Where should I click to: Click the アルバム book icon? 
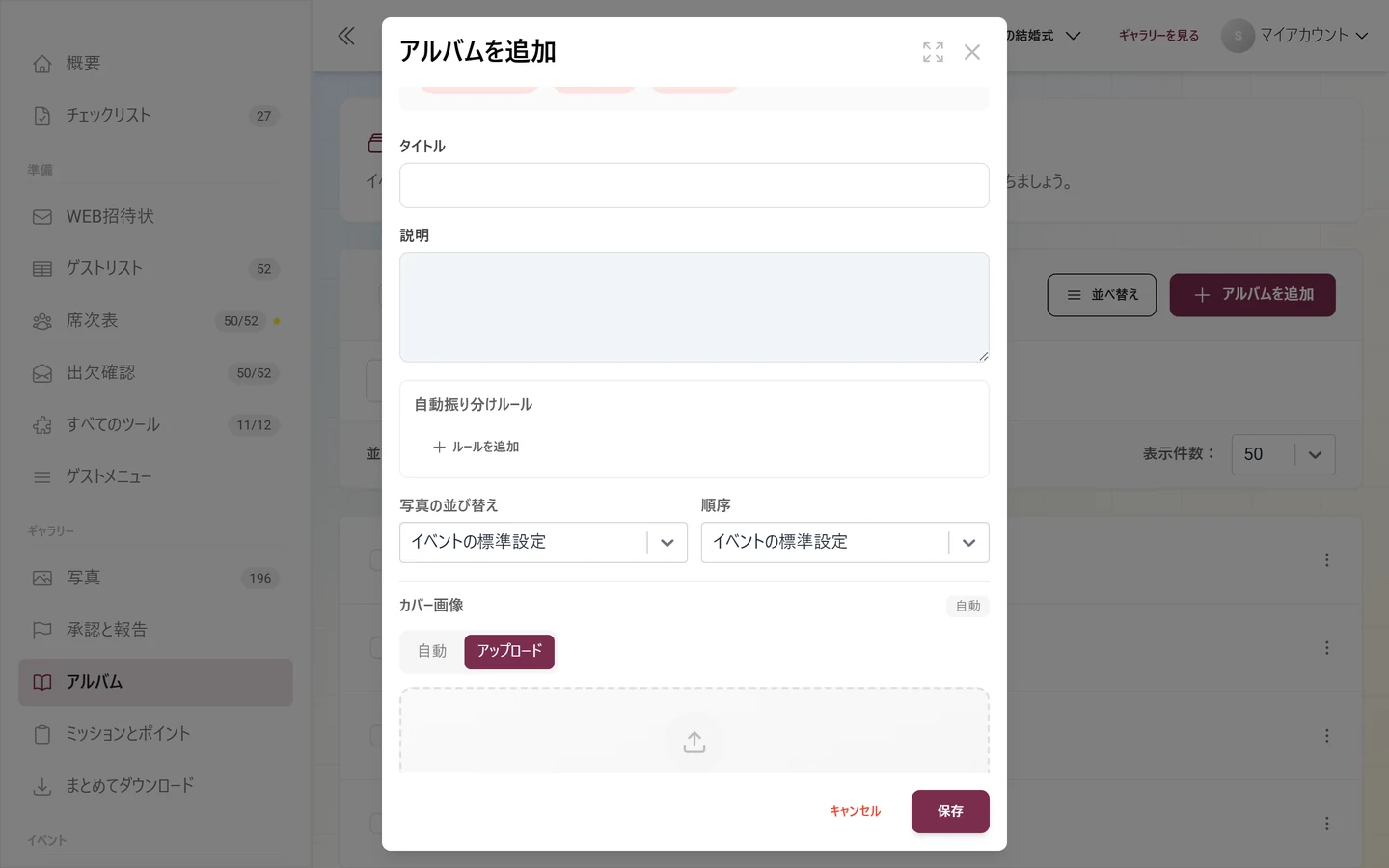pyautogui.click(x=42, y=683)
